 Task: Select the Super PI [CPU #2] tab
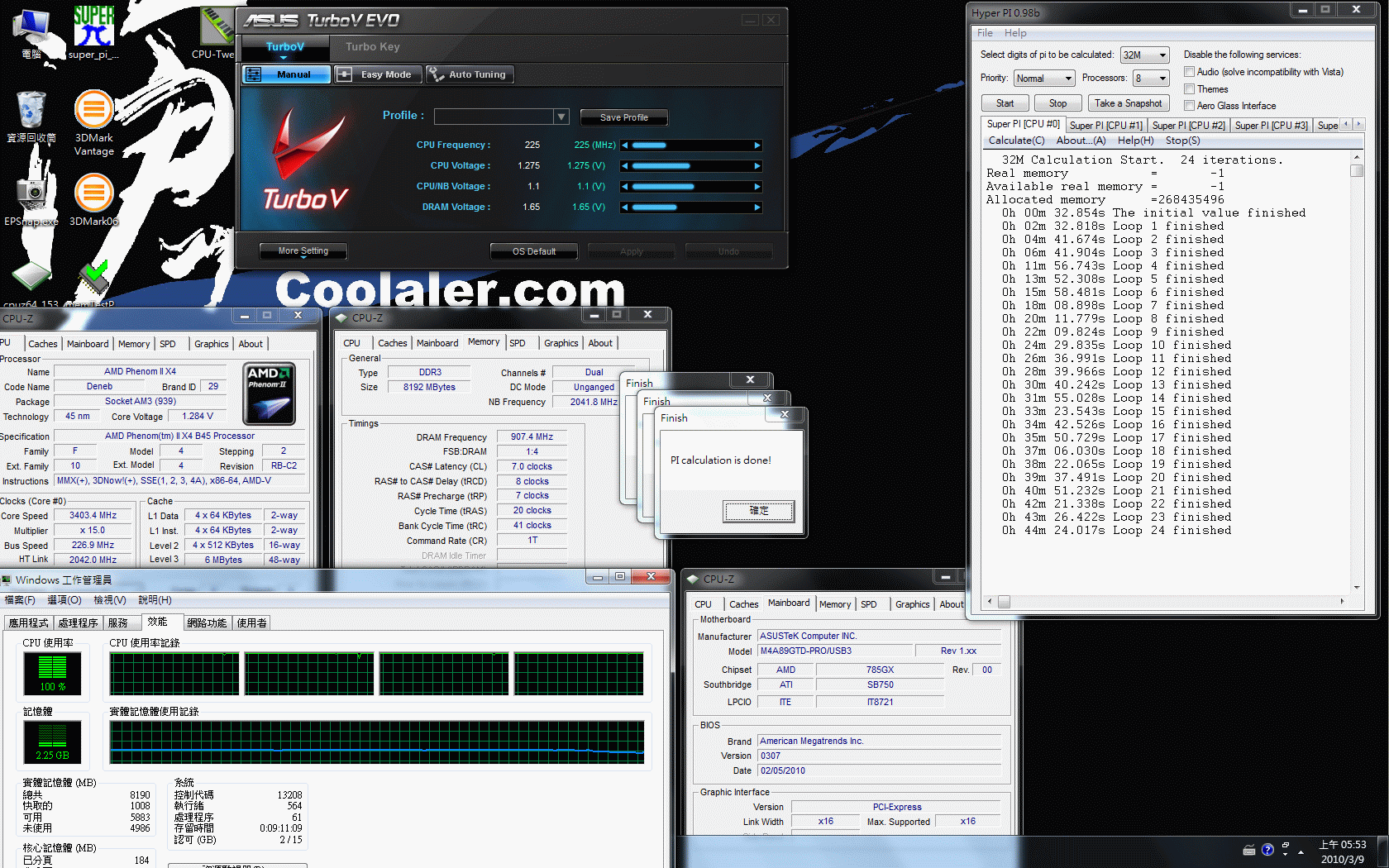click(x=1188, y=125)
